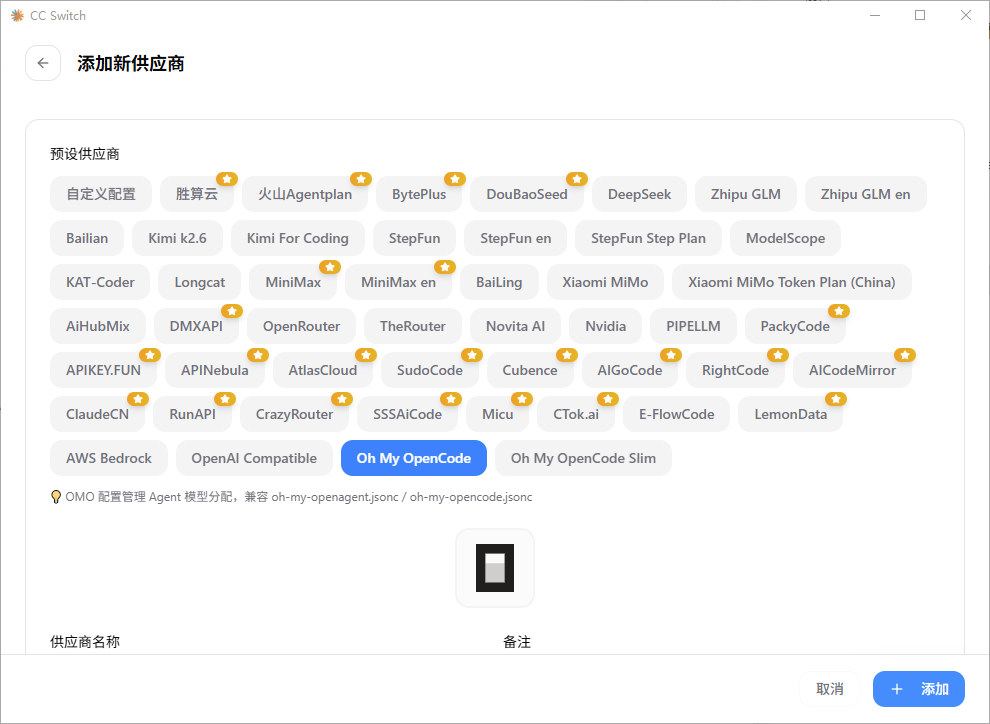
Task: Select Oh My OpenCode Slim preset
Action: pyautogui.click(x=583, y=458)
